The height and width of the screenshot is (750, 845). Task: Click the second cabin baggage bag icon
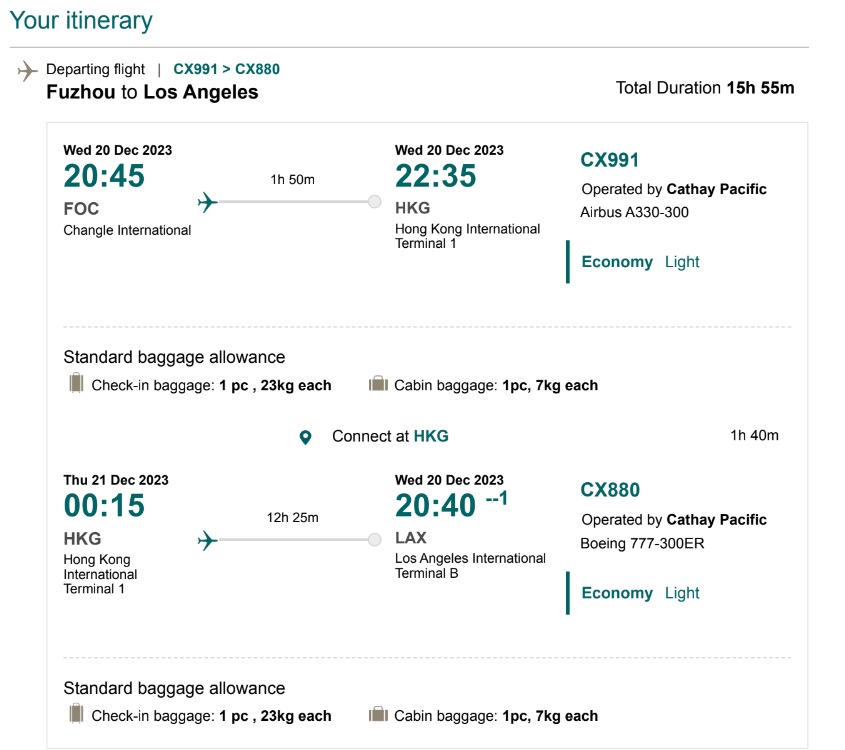[x=378, y=714]
